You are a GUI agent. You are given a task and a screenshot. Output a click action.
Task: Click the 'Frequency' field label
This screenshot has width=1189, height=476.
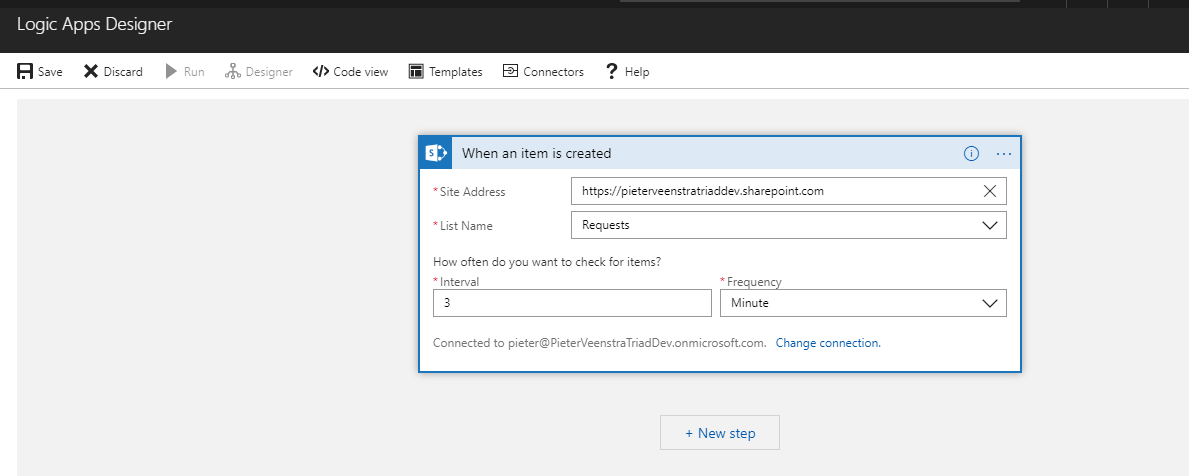click(754, 282)
